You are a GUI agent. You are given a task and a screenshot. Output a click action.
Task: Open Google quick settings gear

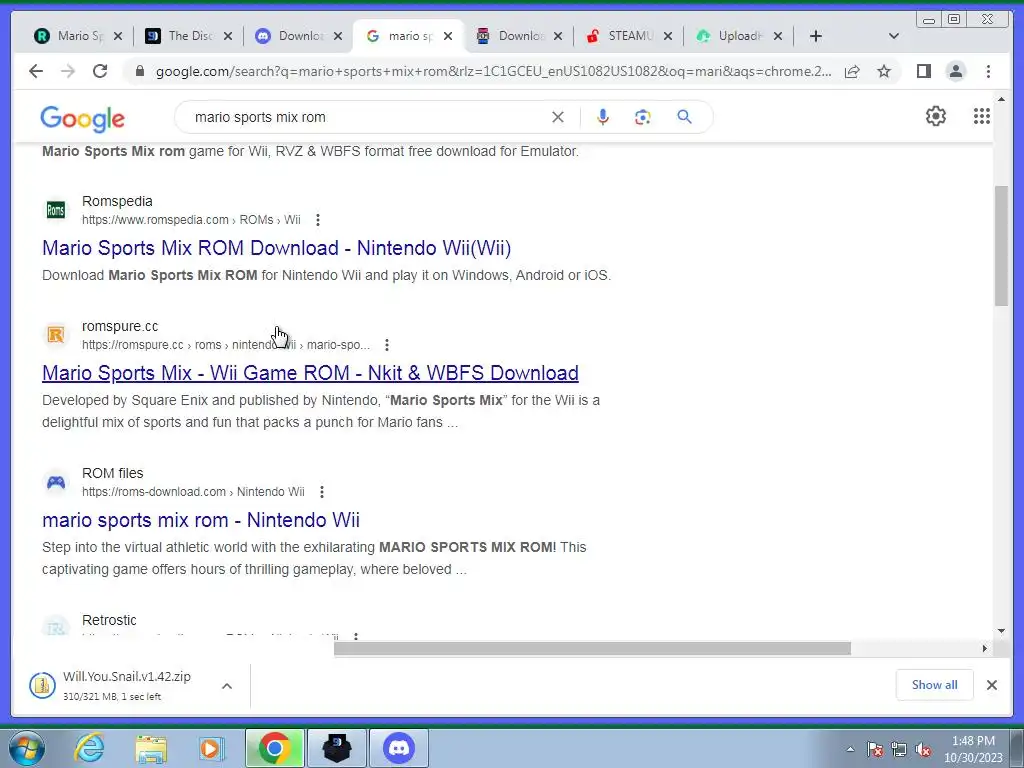(x=936, y=116)
